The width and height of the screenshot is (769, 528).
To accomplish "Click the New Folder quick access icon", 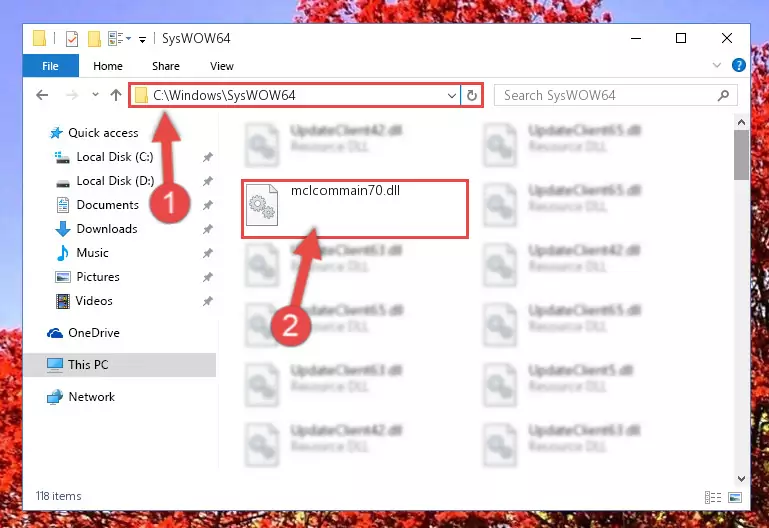I will tap(94, 38).
